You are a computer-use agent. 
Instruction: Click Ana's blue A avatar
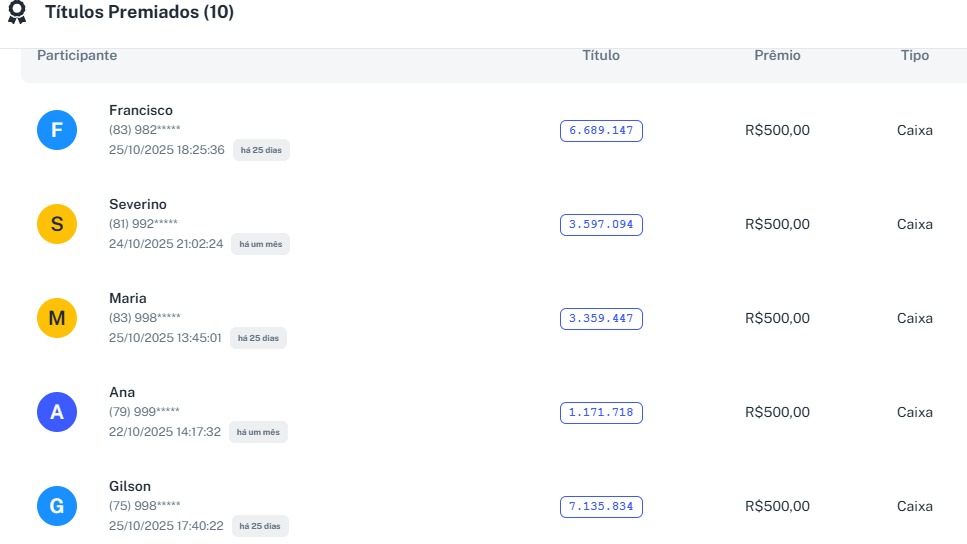pyautogui.click(x=57, y=412)
